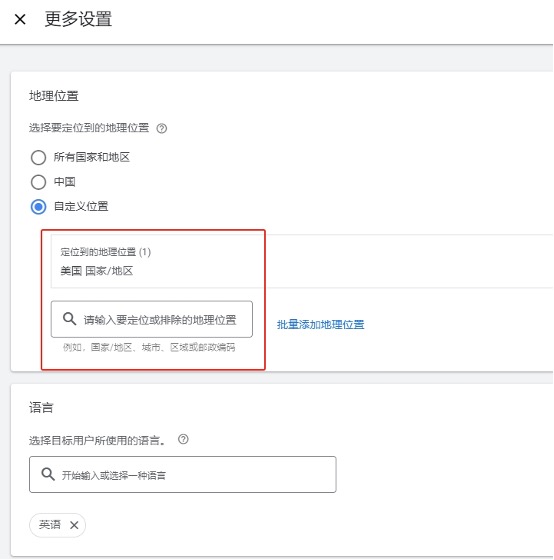Click help icon next to 选择要定位到的地理位置
Image resolution: width=554 pixels, height=560 pixels.
161,128
